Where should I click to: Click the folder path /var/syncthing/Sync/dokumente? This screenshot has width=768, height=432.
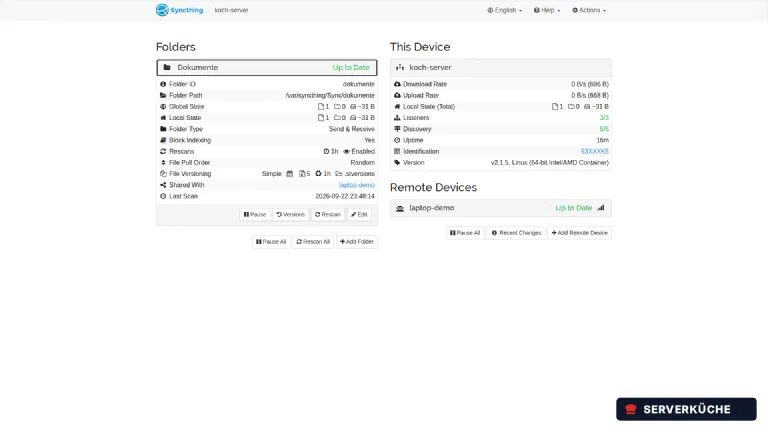click(330, 96)
